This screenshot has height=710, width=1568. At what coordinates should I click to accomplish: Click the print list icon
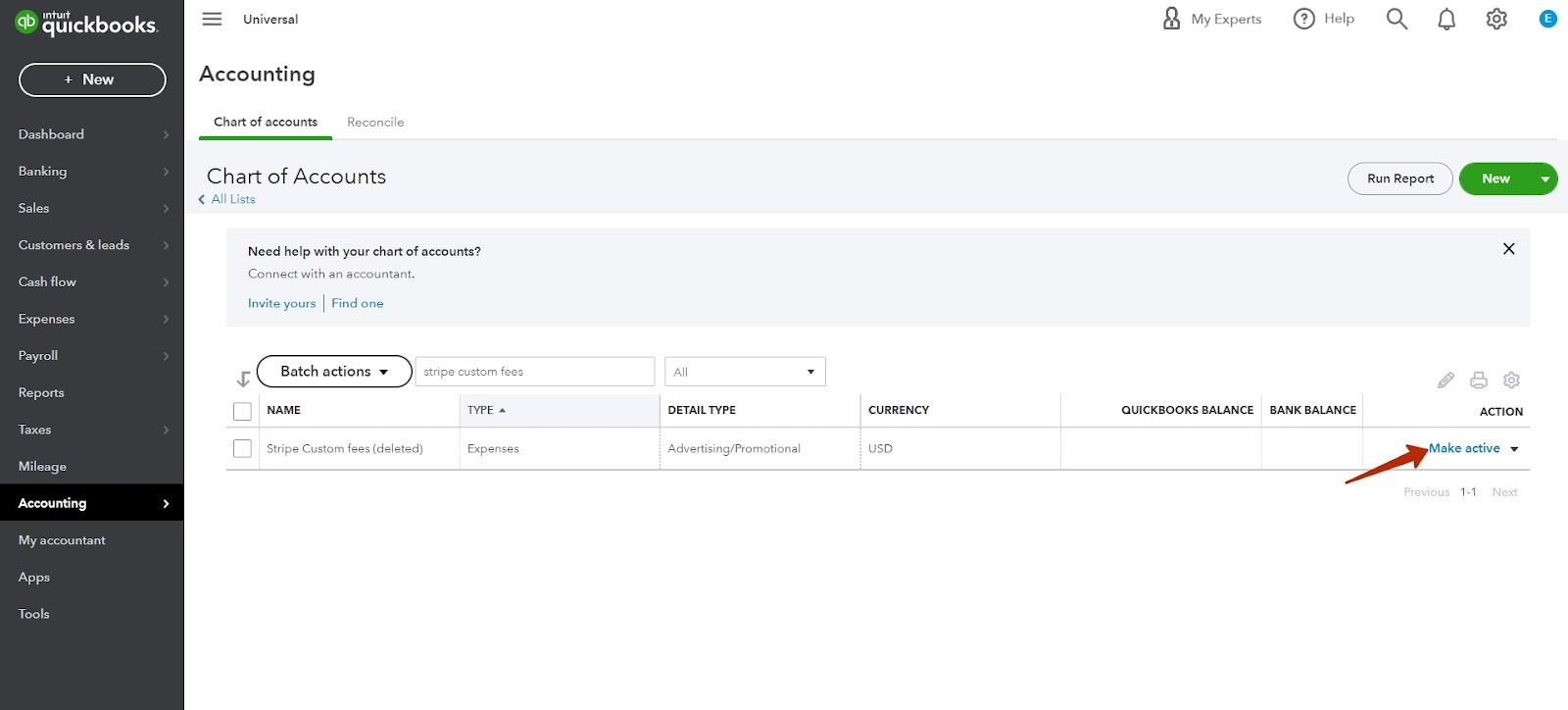coord(1479,380)
